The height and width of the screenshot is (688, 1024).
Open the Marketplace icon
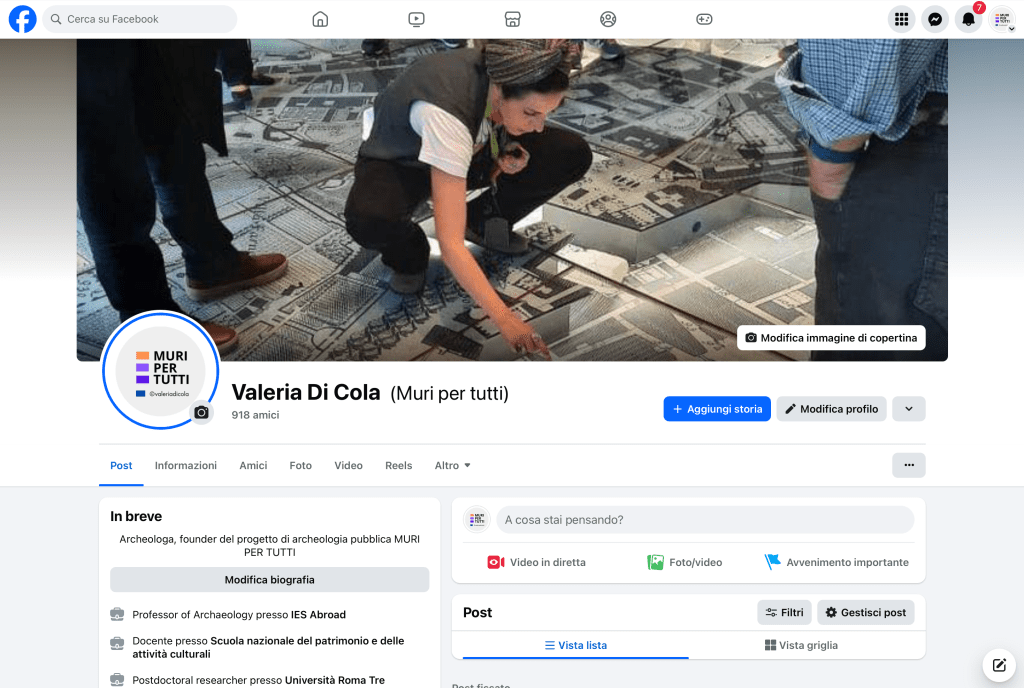coord(512,19)
